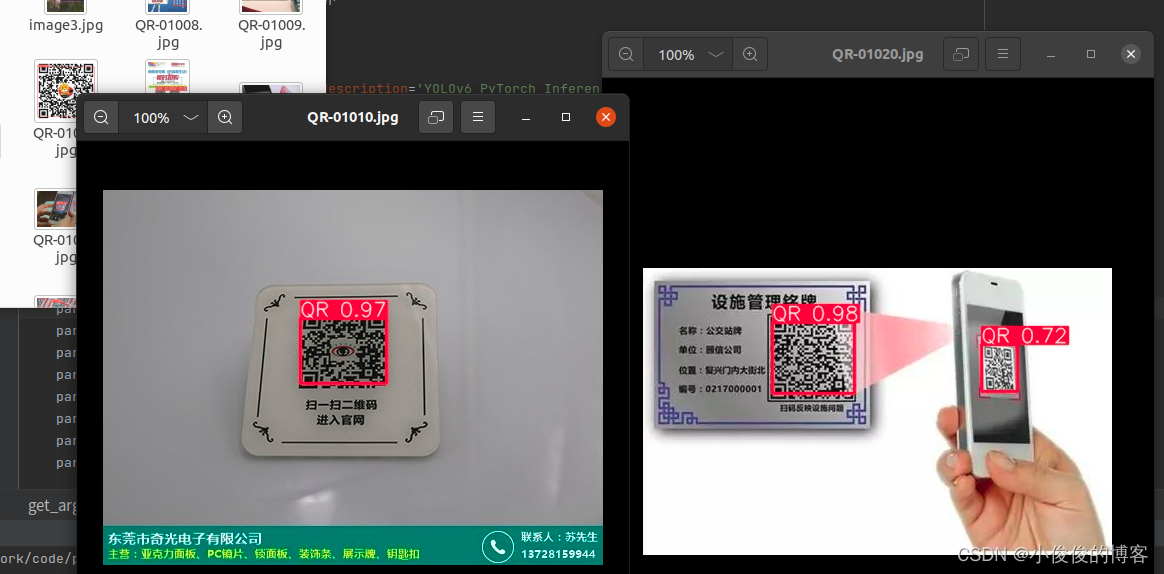Zoom in on QR-01010.jpg image

225,117
